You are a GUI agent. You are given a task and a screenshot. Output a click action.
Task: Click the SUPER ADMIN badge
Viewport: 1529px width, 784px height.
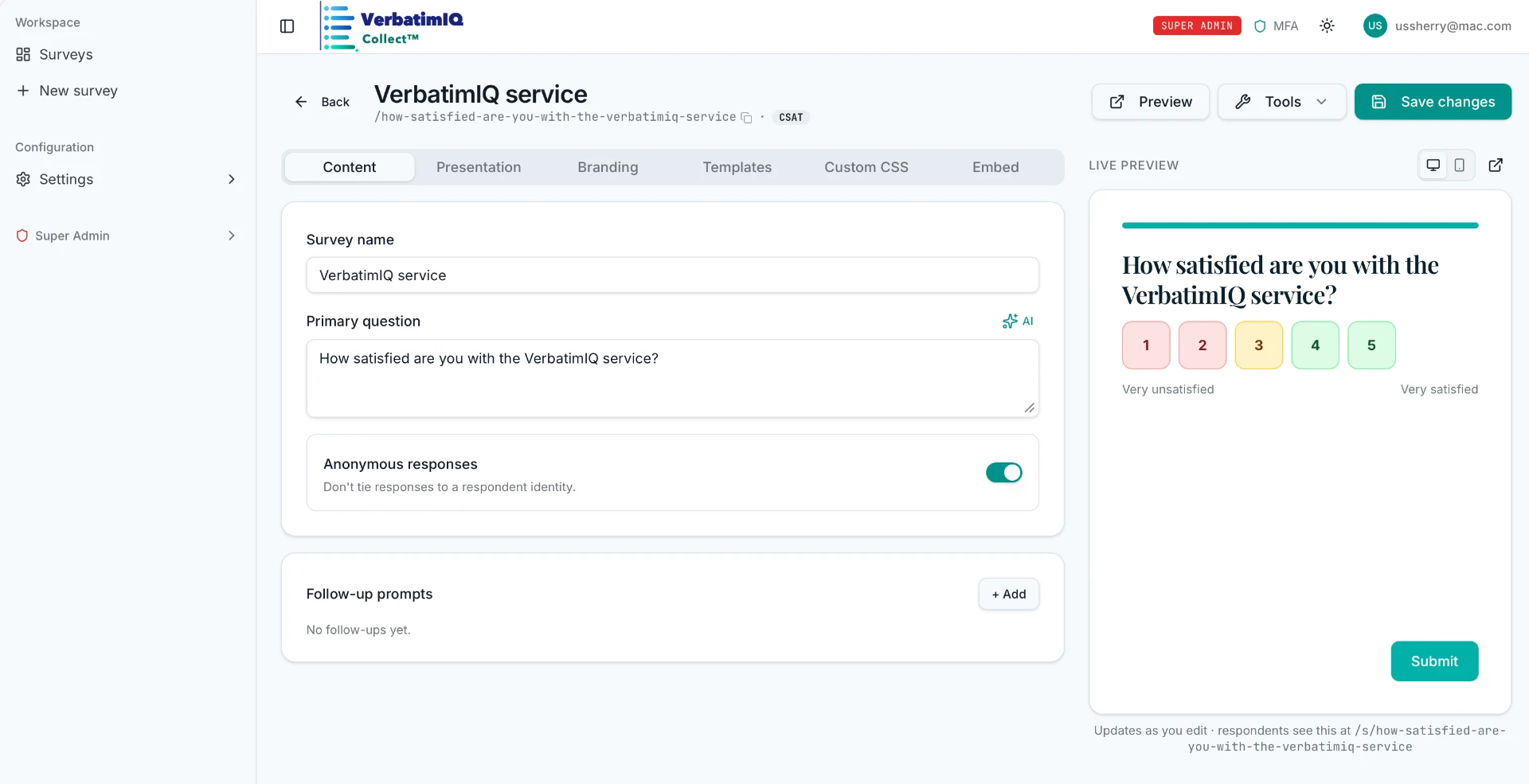pos(1196,26)
